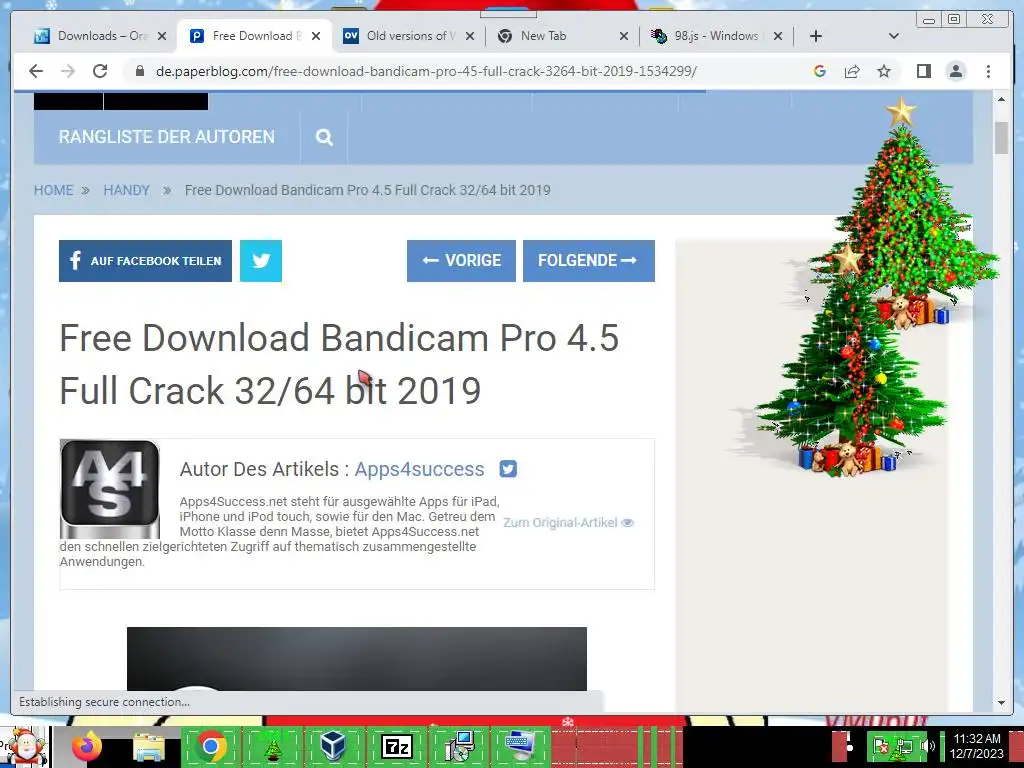Open the Santa start button
The width and height of the screenshot is (1024, 768).
[x=25, y=746]
